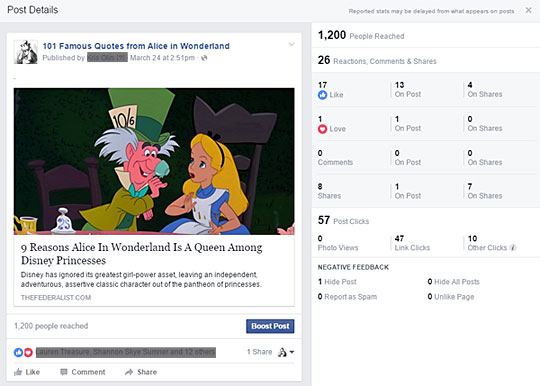
Task: Click the Comment speech bubble icon
Action: point(64,372)
